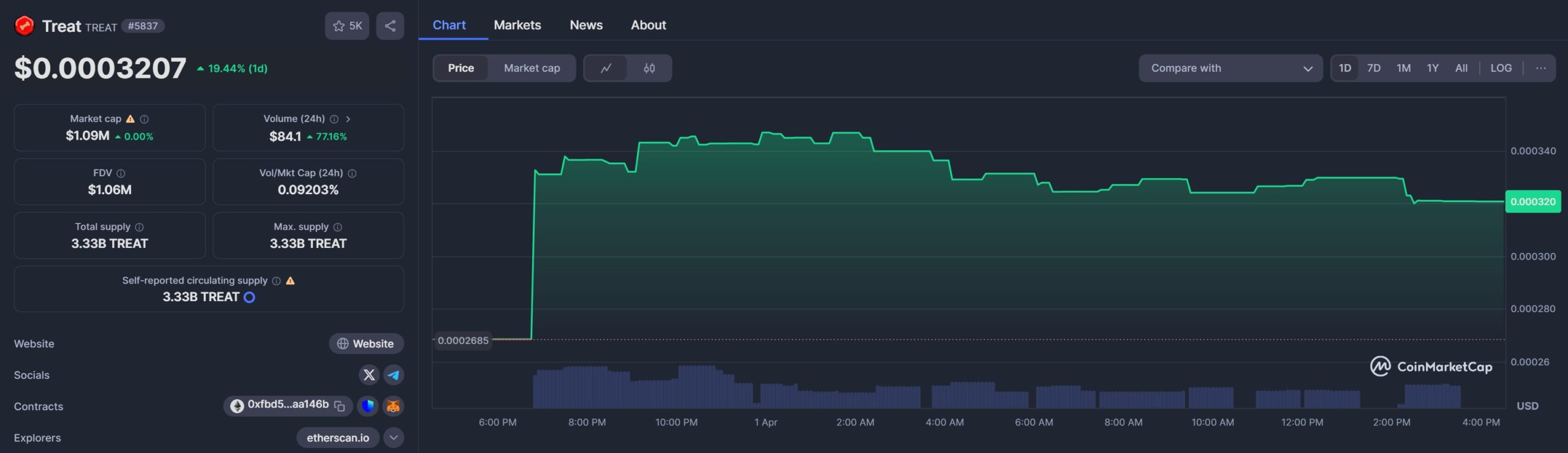Switch to line chart view
1568x453 pixels.
[606, 68]
